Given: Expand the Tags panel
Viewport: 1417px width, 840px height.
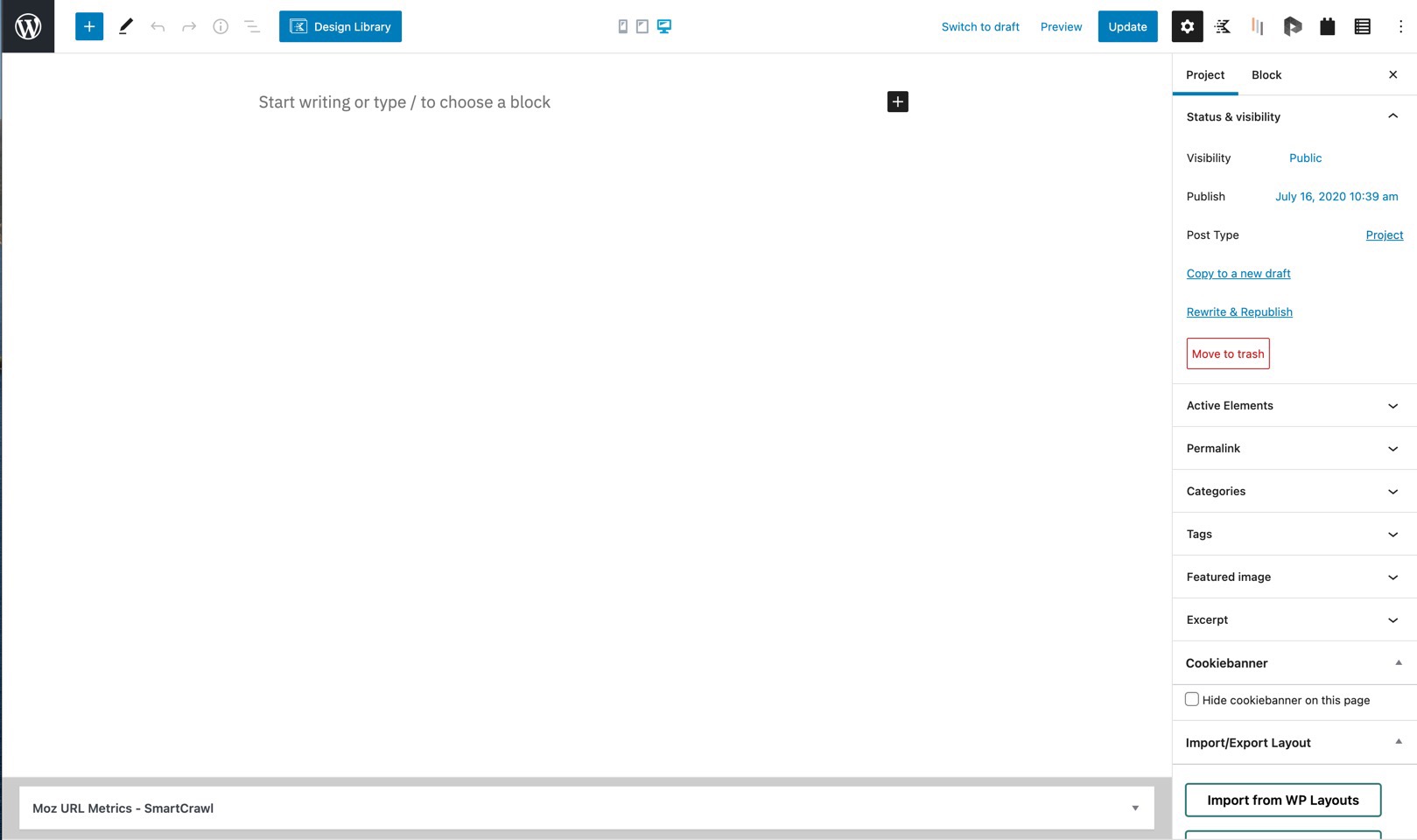Looking at the screenshot, I should (1294, 534).
